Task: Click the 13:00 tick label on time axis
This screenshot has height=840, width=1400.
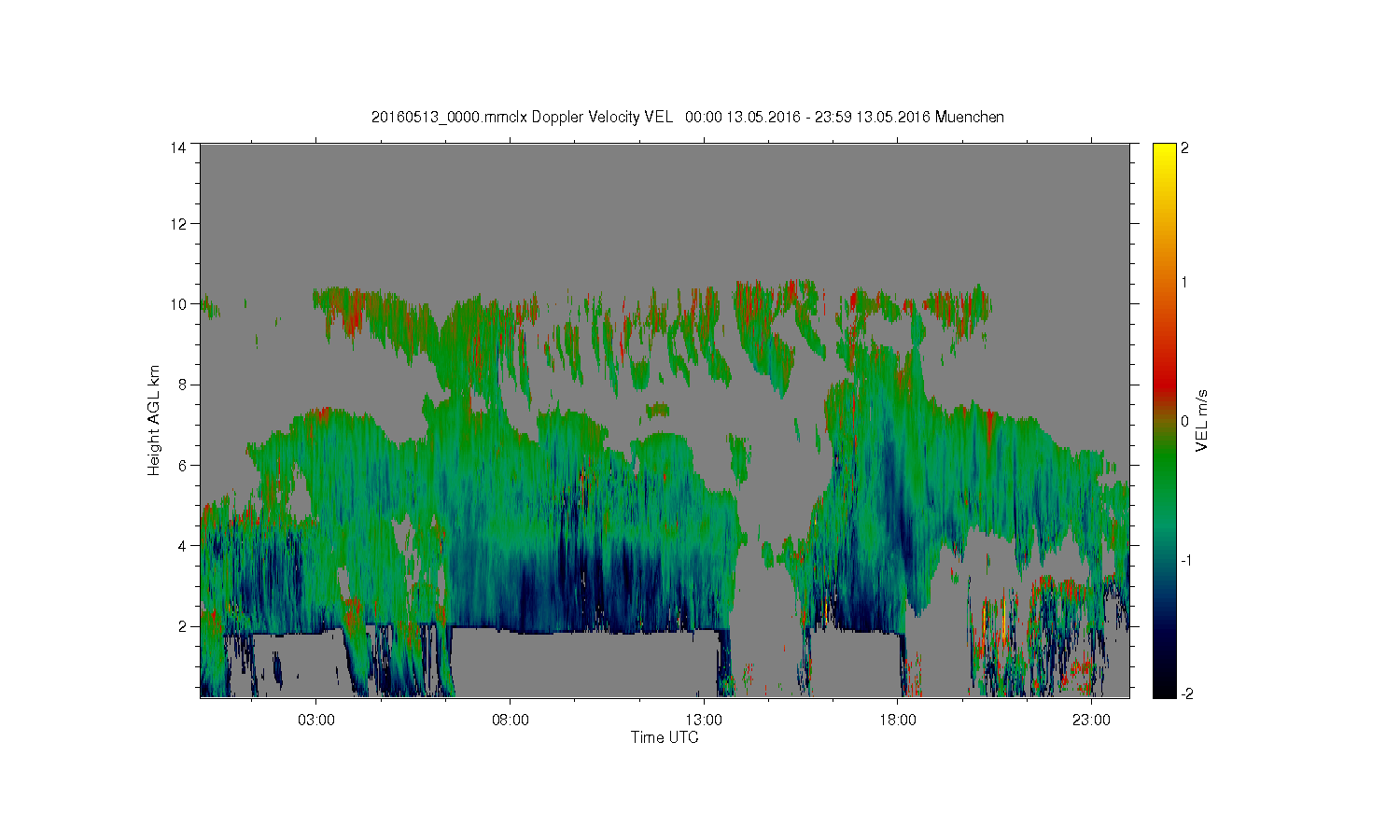Action: coord(704,720)
